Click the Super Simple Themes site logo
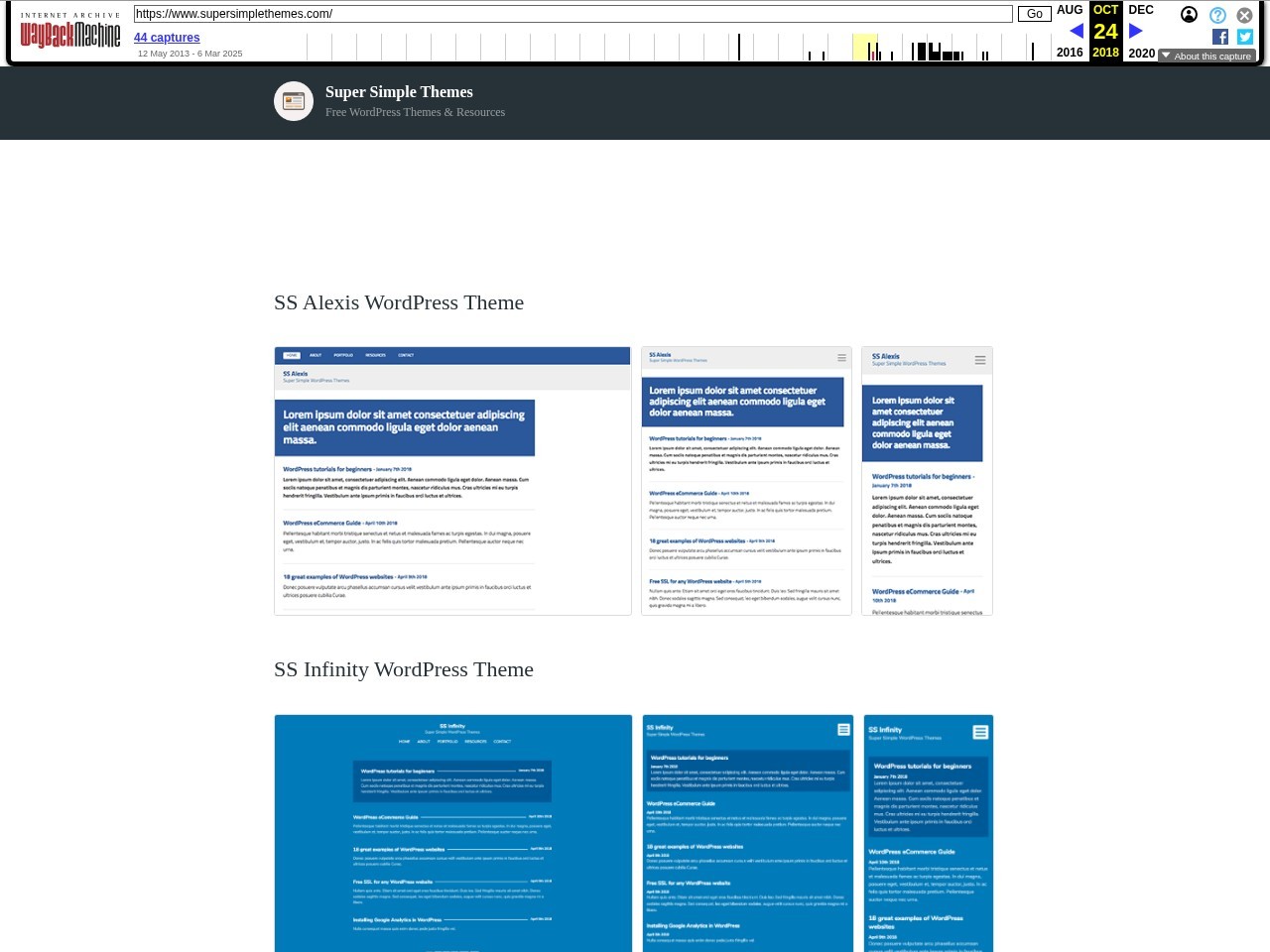 (x=294, y=101)
